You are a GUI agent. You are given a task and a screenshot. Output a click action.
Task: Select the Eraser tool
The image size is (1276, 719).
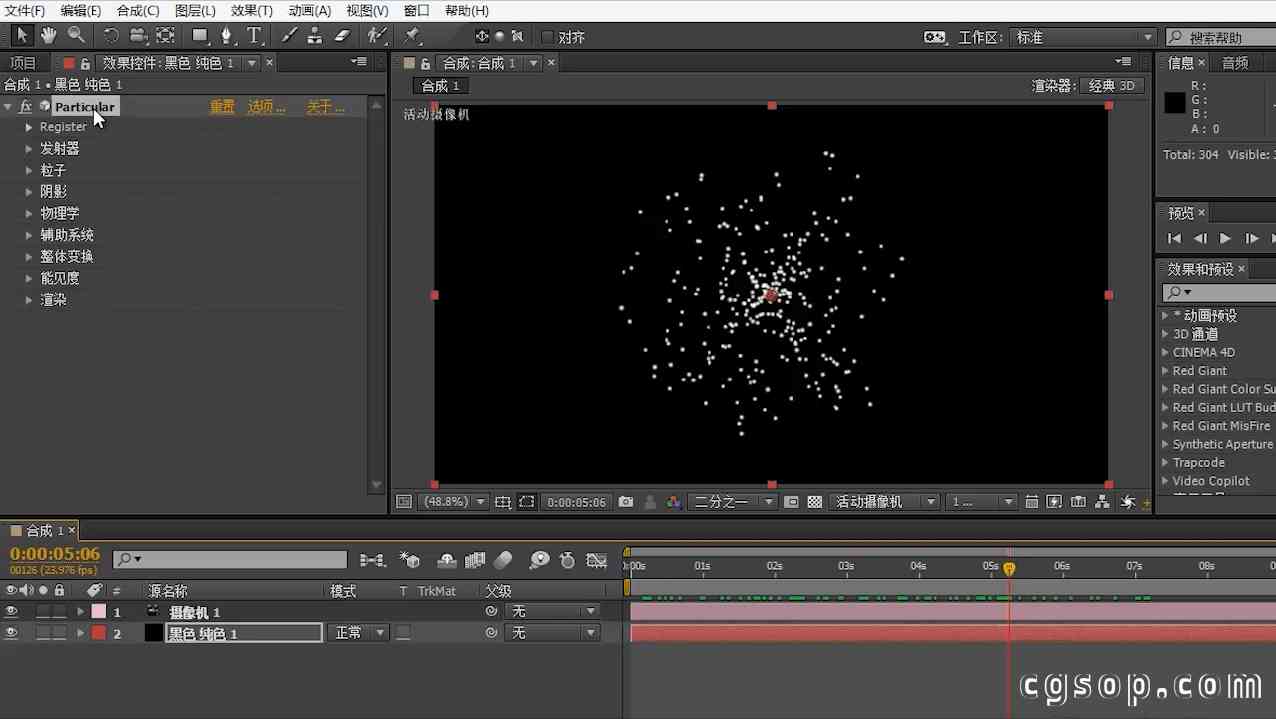(342, 36)
